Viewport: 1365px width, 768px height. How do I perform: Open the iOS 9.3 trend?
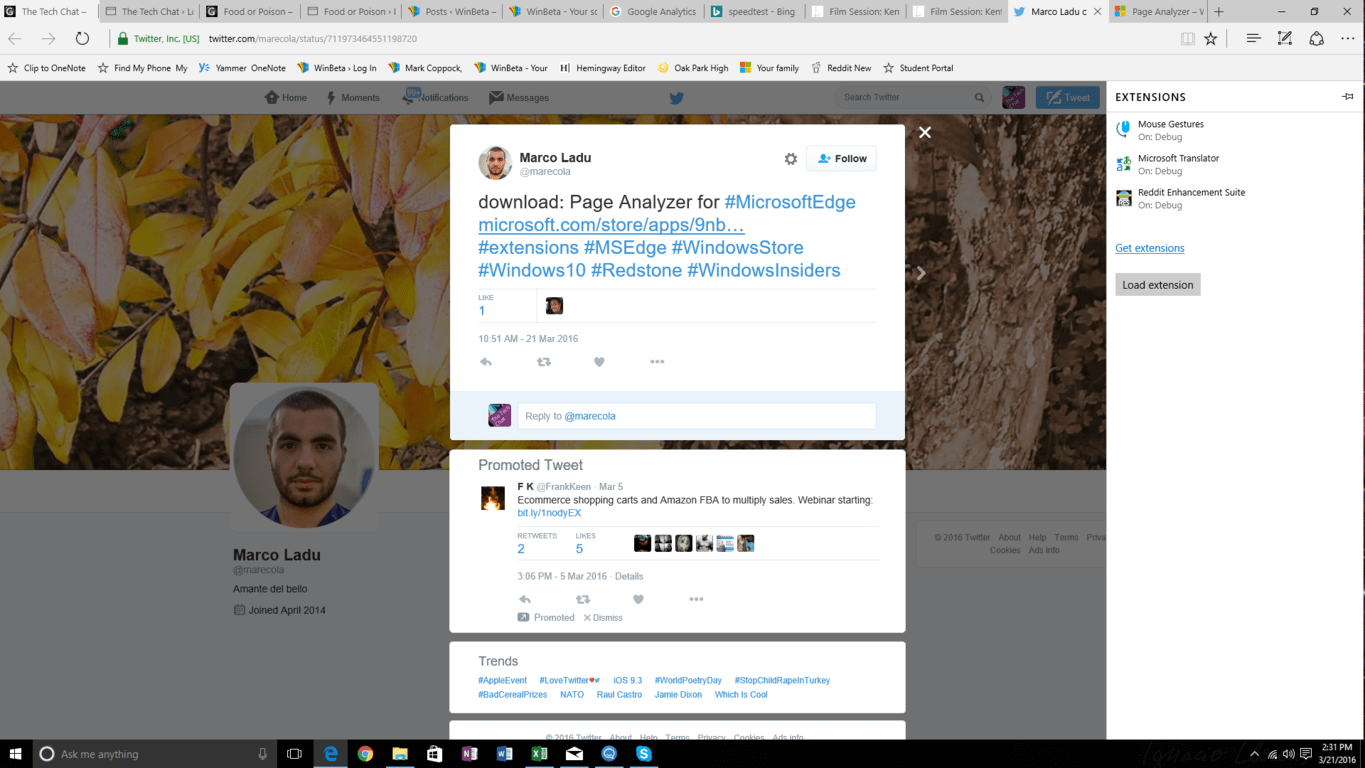point(628,680)
